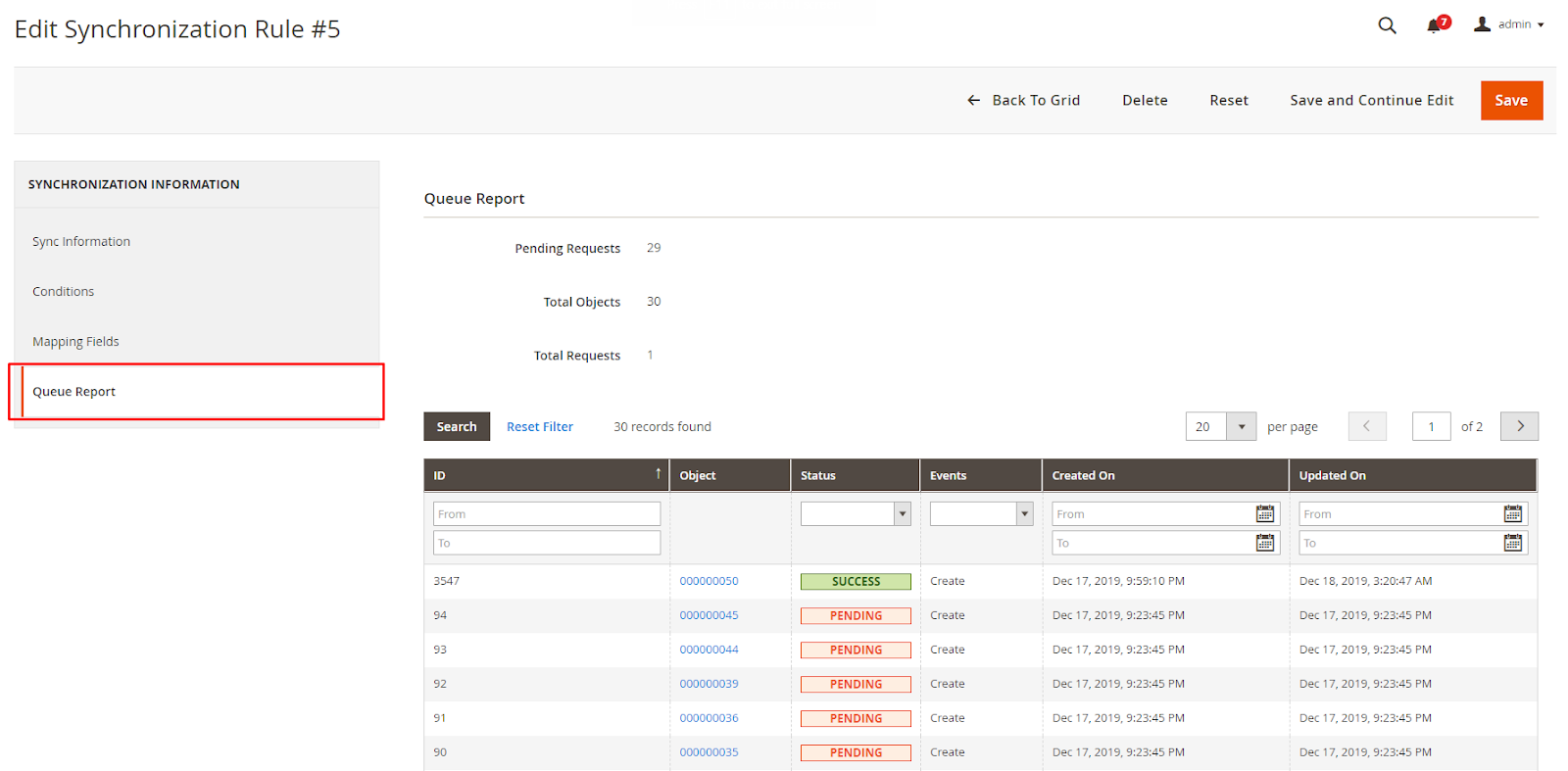Open object link 000000050
Screen dimensions: 1568x771
[709, 581]
